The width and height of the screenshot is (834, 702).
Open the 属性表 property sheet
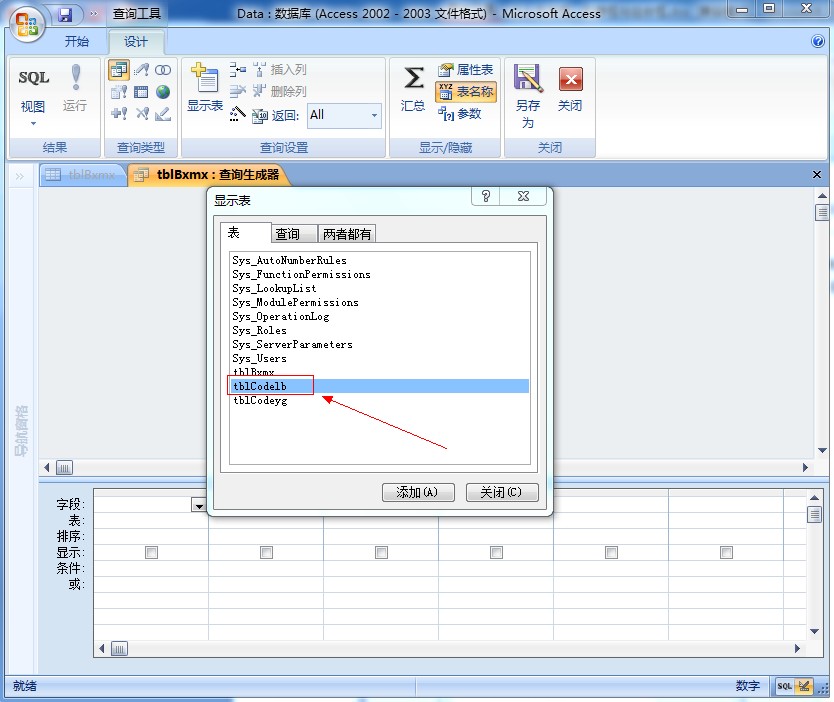(x=466, y=70)
